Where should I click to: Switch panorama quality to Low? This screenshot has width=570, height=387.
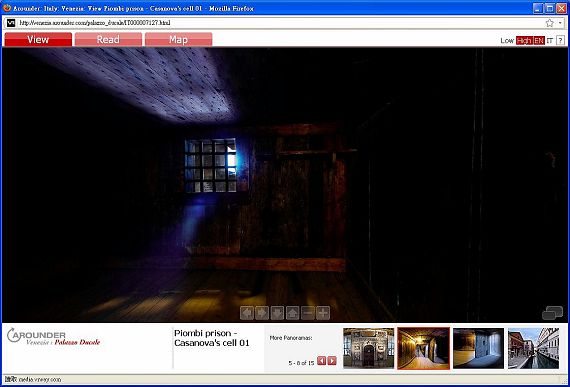tap(507, 41)
